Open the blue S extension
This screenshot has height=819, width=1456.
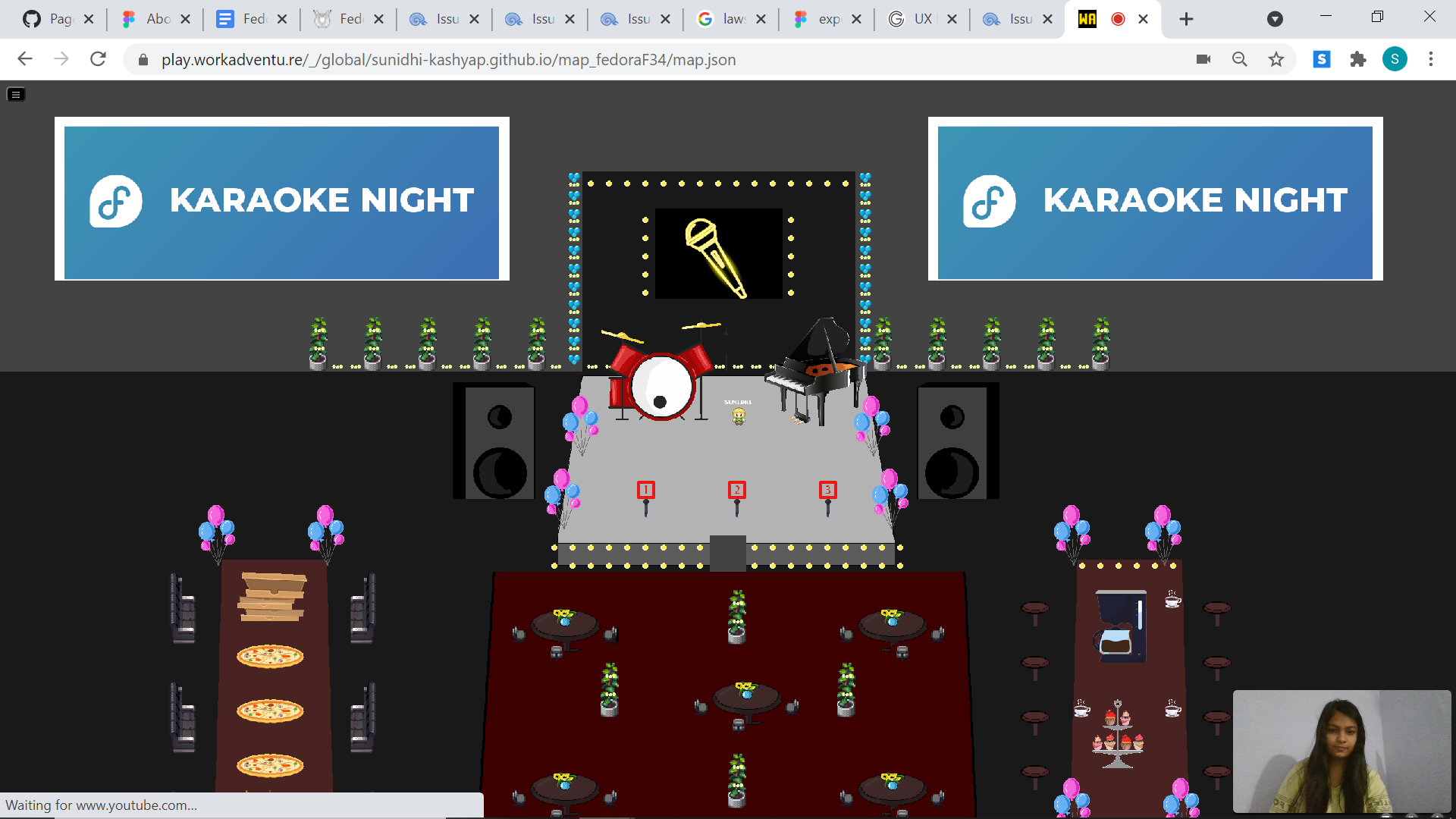click(x=1322, y=59)
